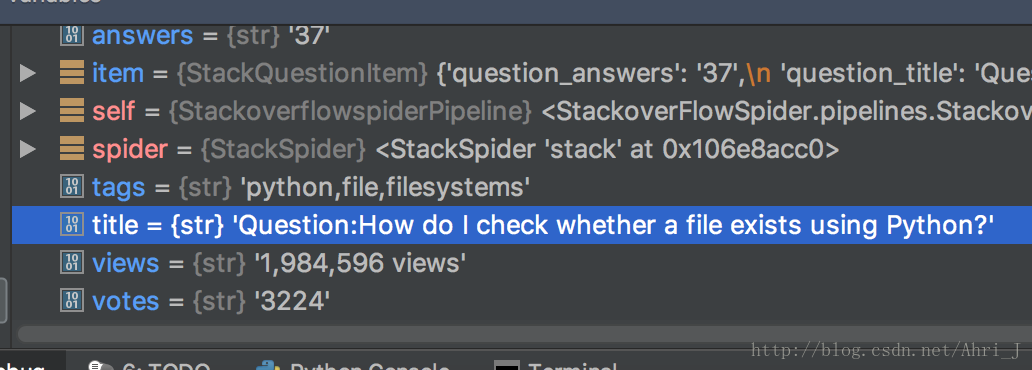Click the string icon beside title variable
Viewport: 1032px width, 370px height.
point(72,225)
